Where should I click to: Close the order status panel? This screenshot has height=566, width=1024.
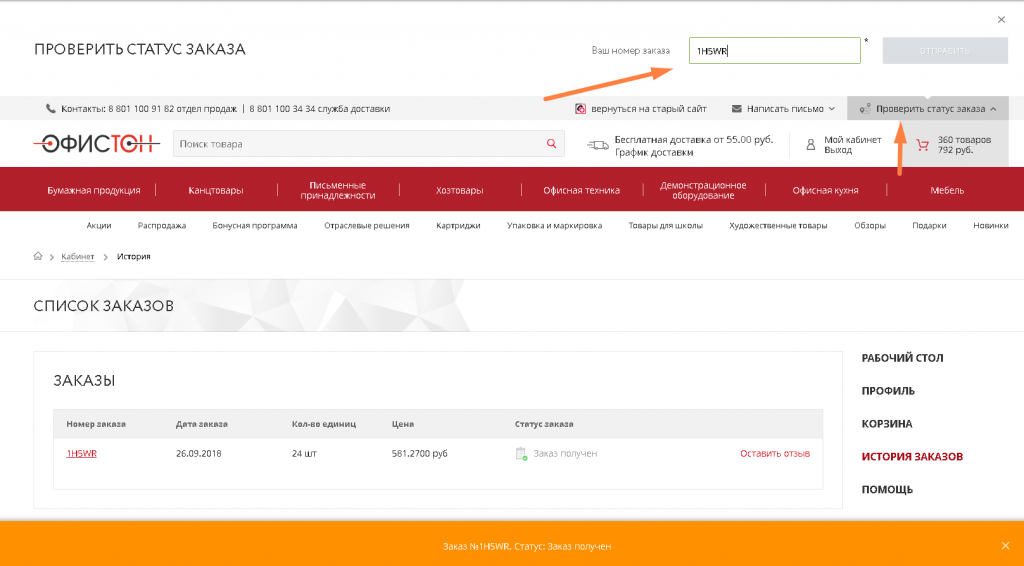click(x=1001, y=19)
